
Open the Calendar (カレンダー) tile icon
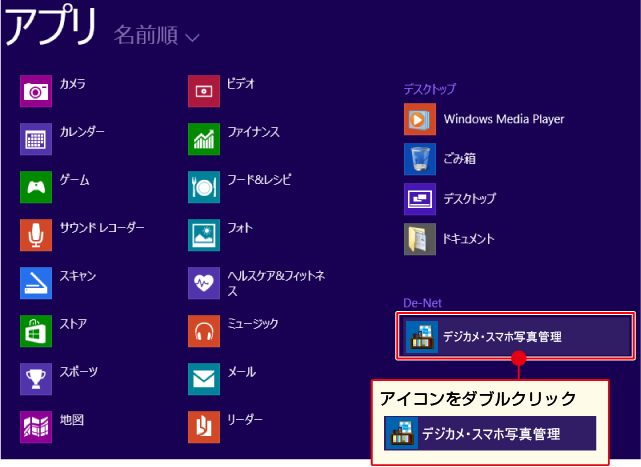click(x=36, y=139)
